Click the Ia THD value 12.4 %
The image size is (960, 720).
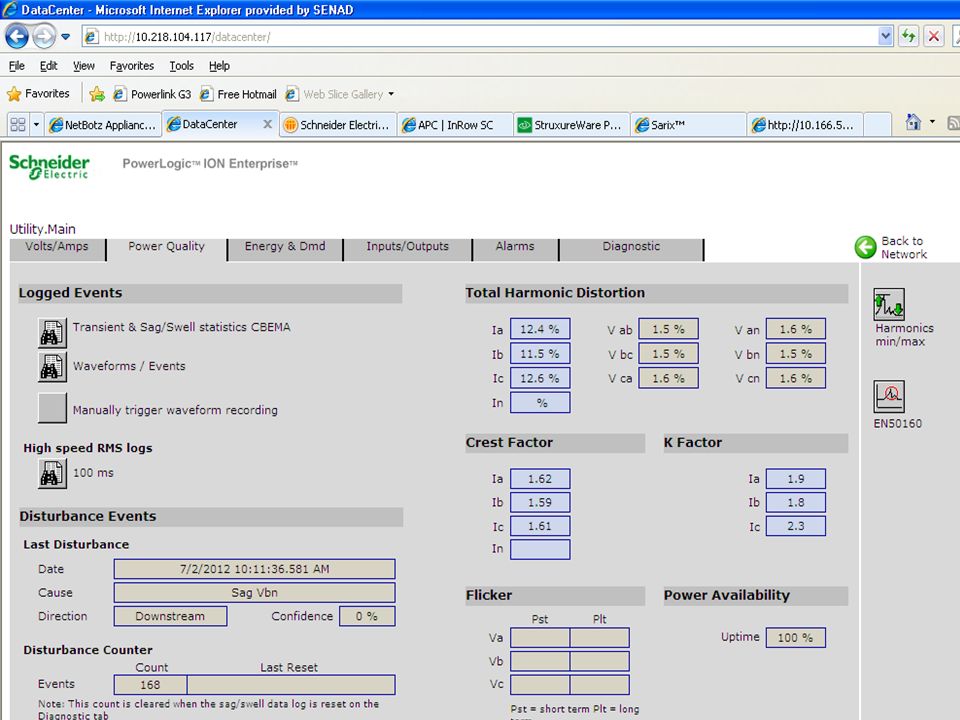point(540,329)
